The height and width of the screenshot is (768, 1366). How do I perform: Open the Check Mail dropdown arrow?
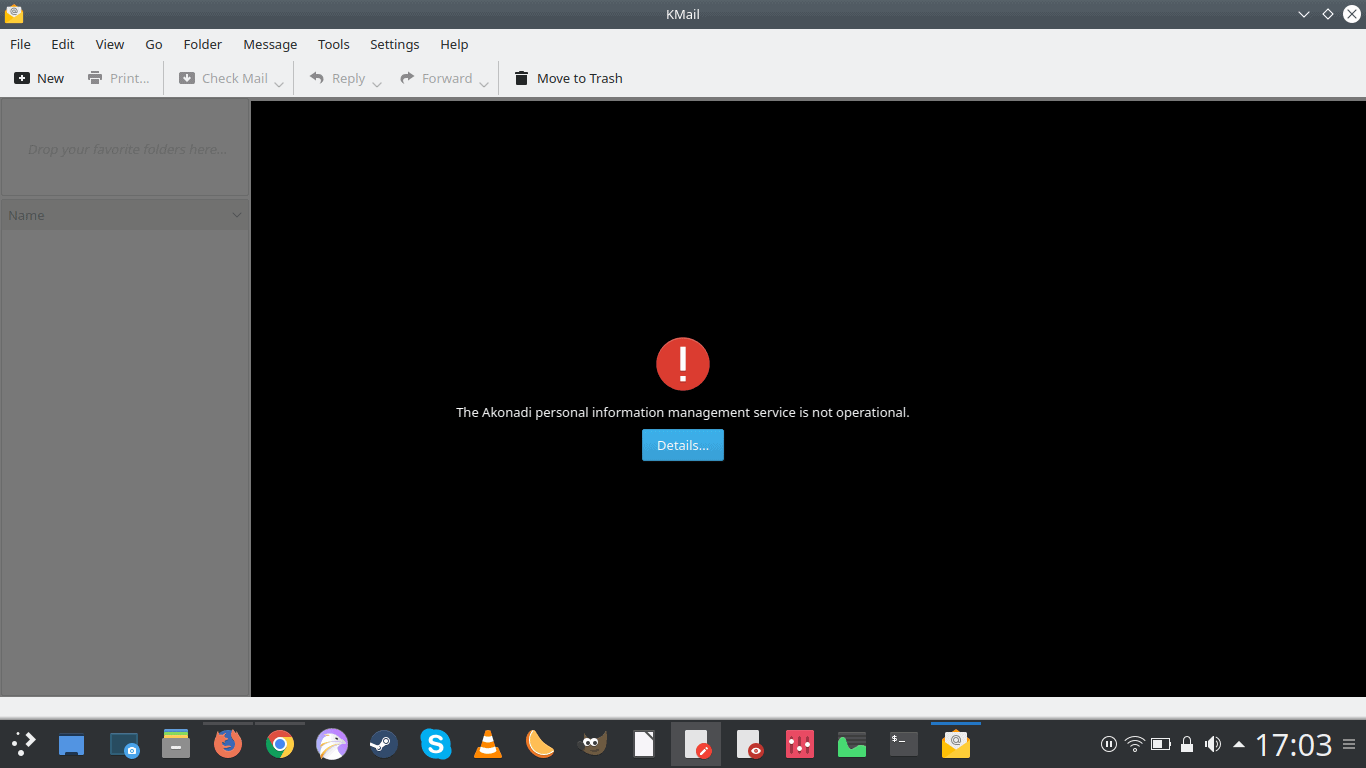279,84
